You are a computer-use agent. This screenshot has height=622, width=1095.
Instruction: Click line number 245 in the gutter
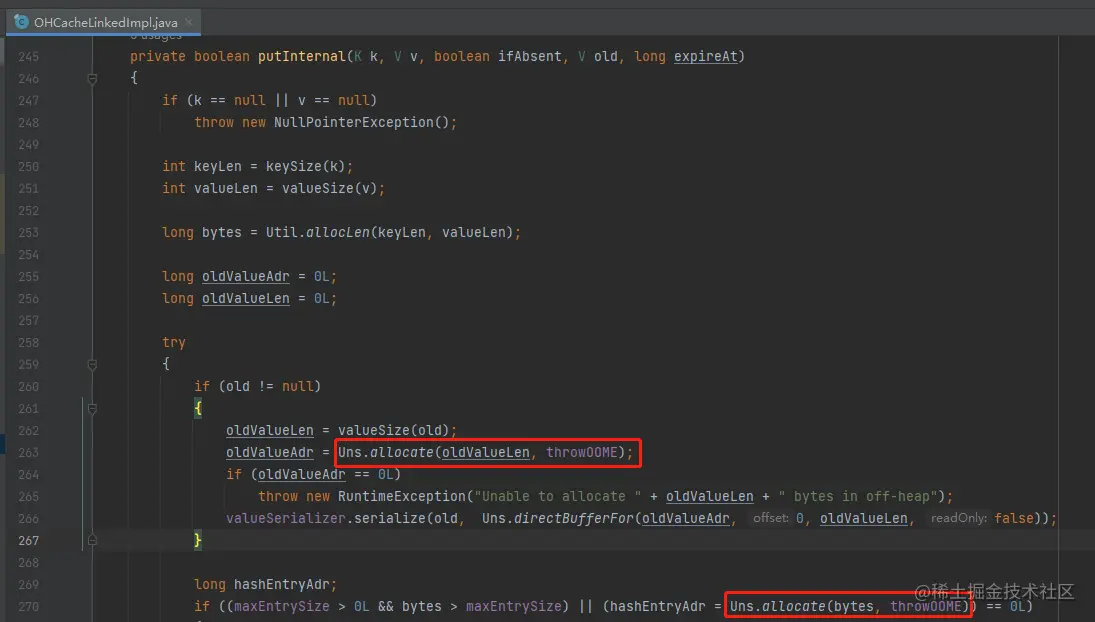pyautogui.click(x=29, y=57)
